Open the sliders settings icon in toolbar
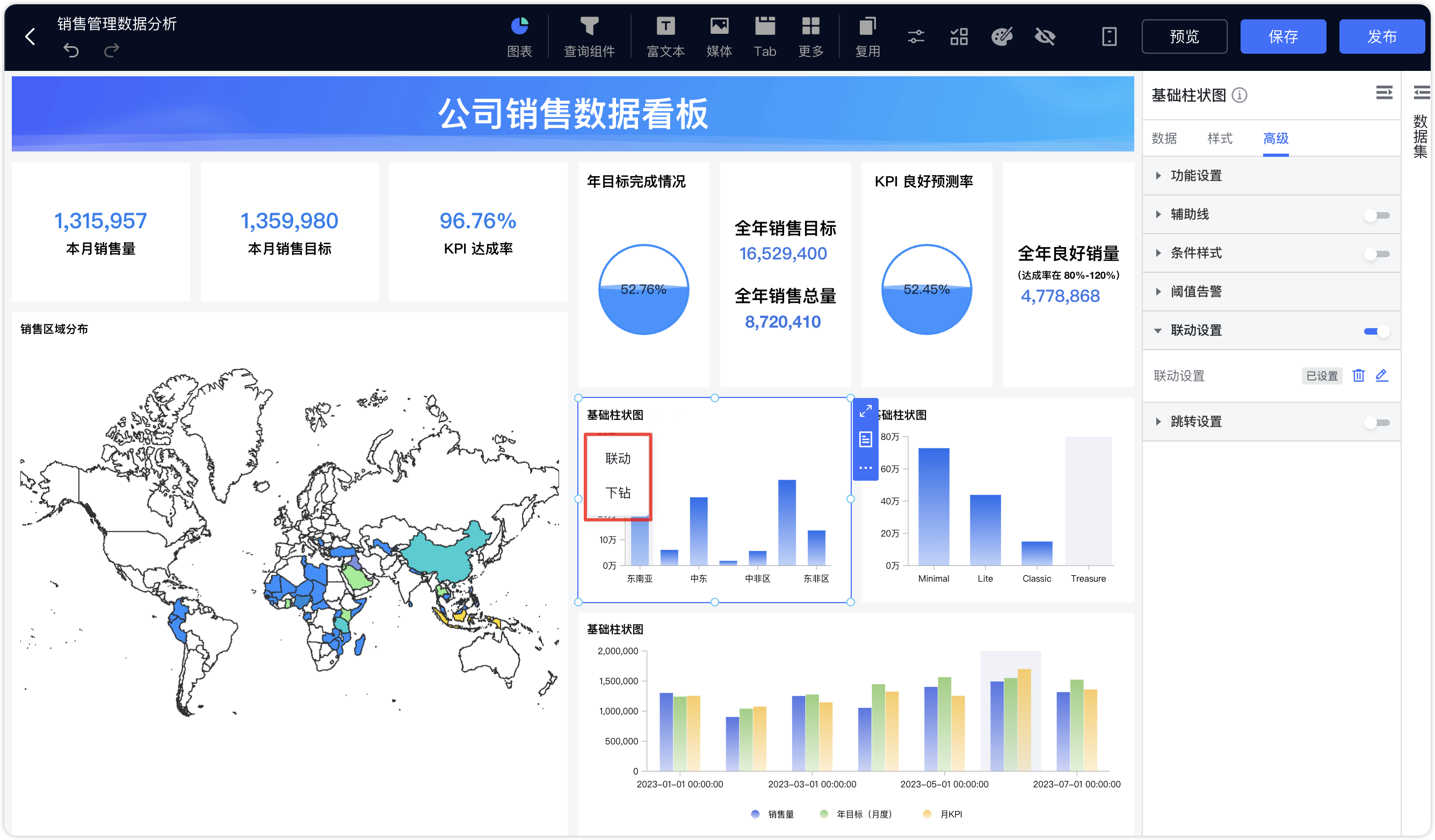 coord(916,37)
